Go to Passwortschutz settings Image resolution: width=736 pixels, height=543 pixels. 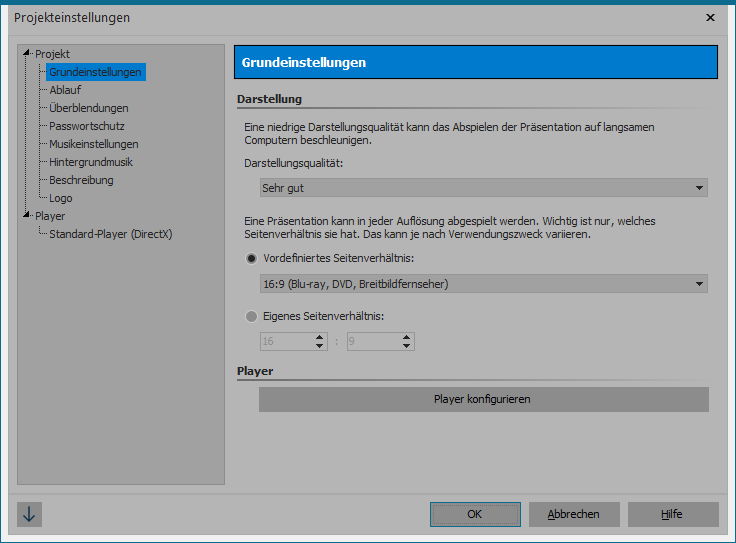[87, 126]
